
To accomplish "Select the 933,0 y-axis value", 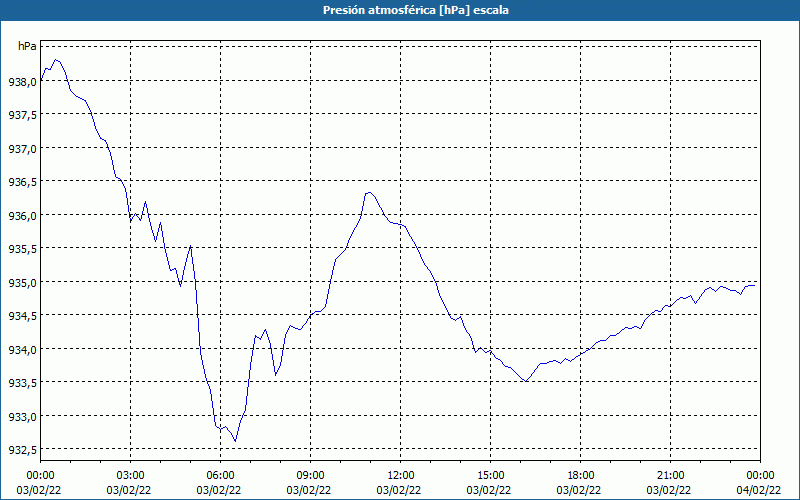I will pos(22,416).
